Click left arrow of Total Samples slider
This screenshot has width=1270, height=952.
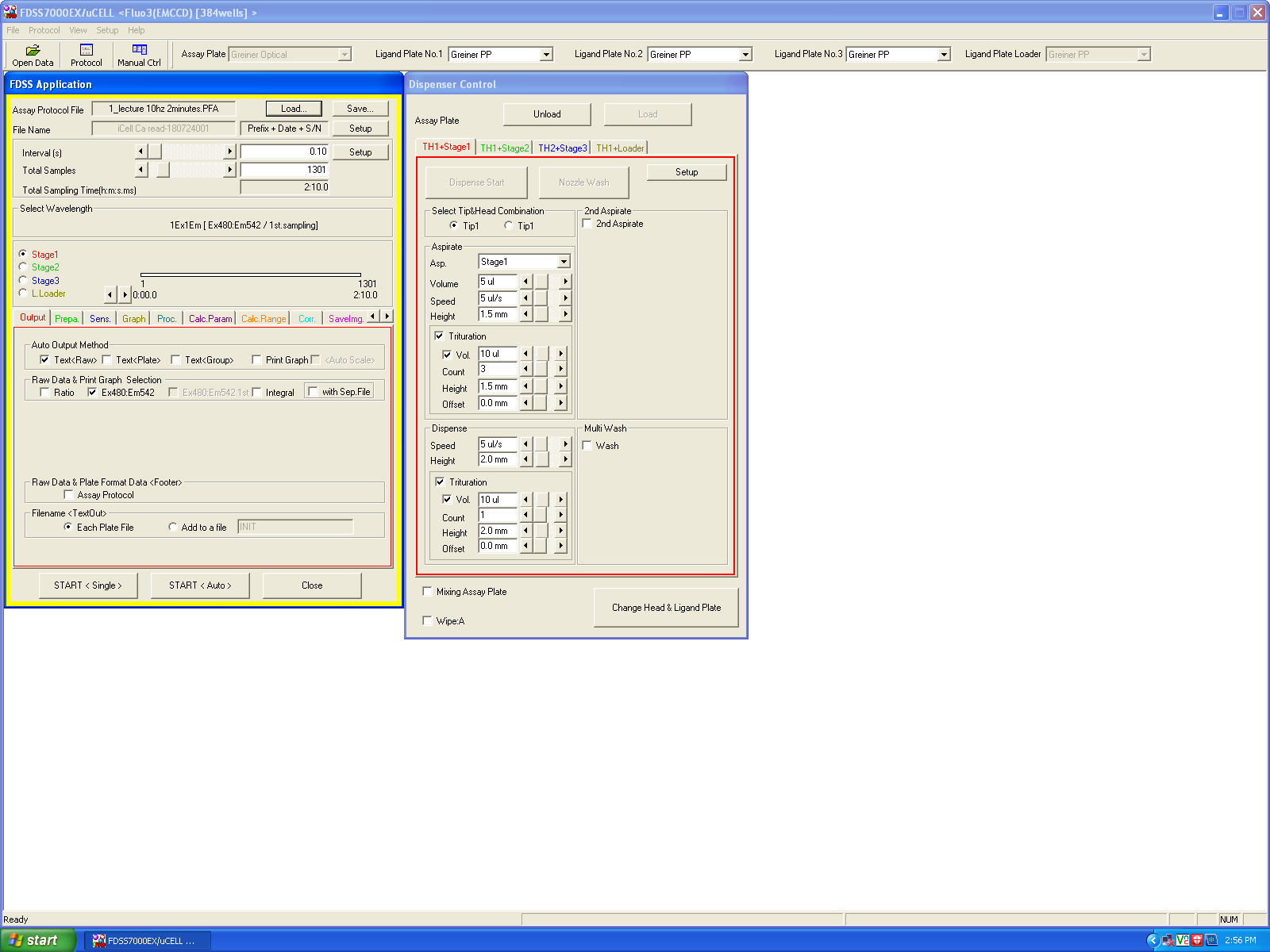pos(141,170)
